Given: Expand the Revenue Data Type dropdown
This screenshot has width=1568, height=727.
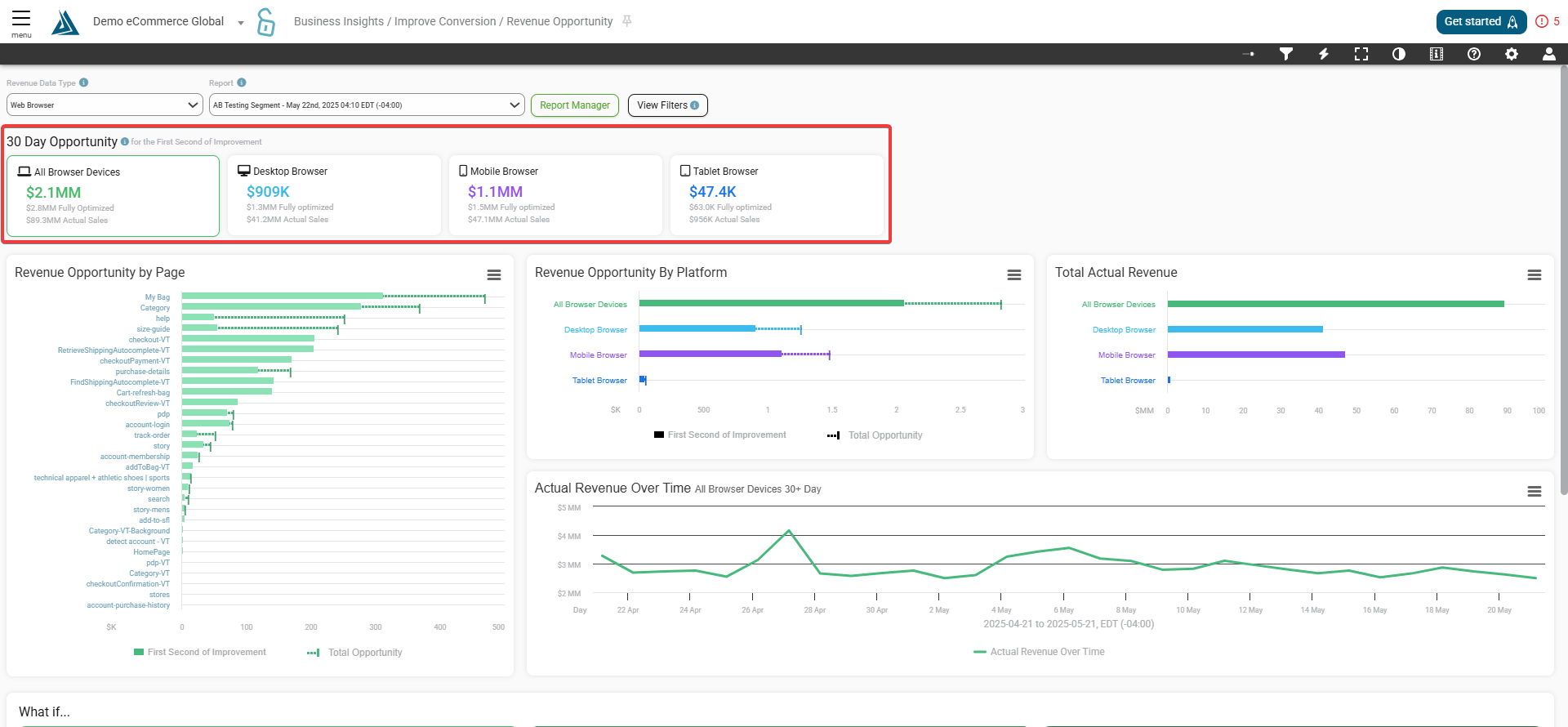Looking at the screenshot, I should coord(105,105).
